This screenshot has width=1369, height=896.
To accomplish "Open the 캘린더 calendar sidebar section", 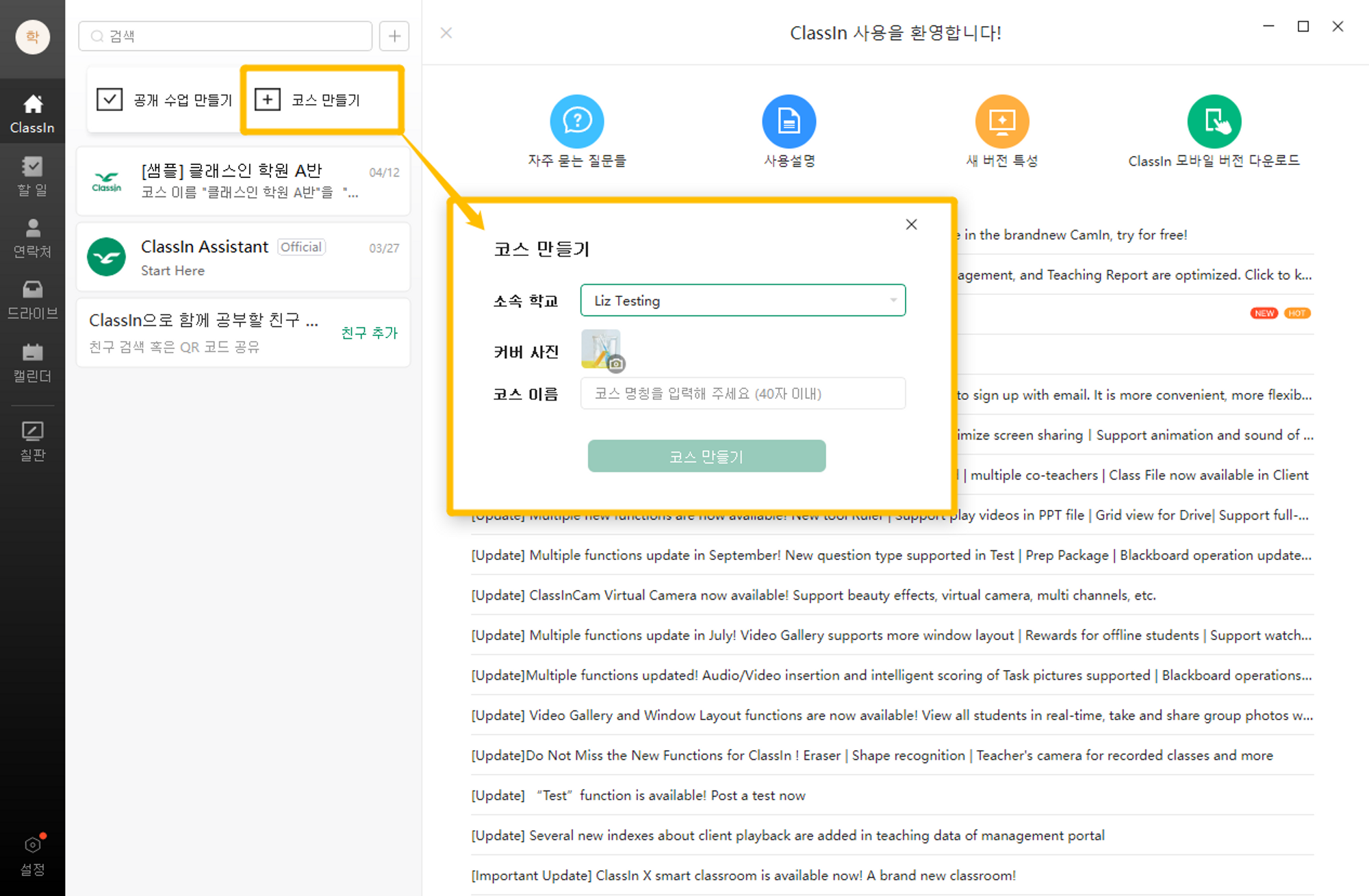I will pyautogui.click(x=32, y=363).
